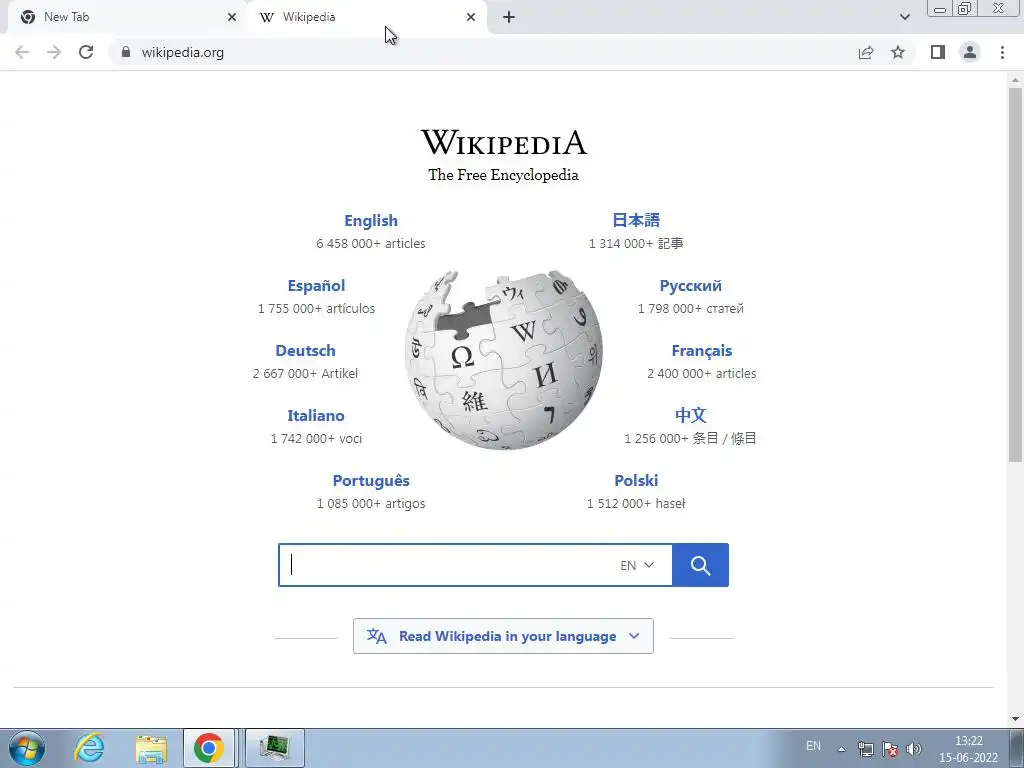Launch Internet Explorer from taskbar
The width and height of the screenshot is (1024, 768).
(x=88, y=748)
